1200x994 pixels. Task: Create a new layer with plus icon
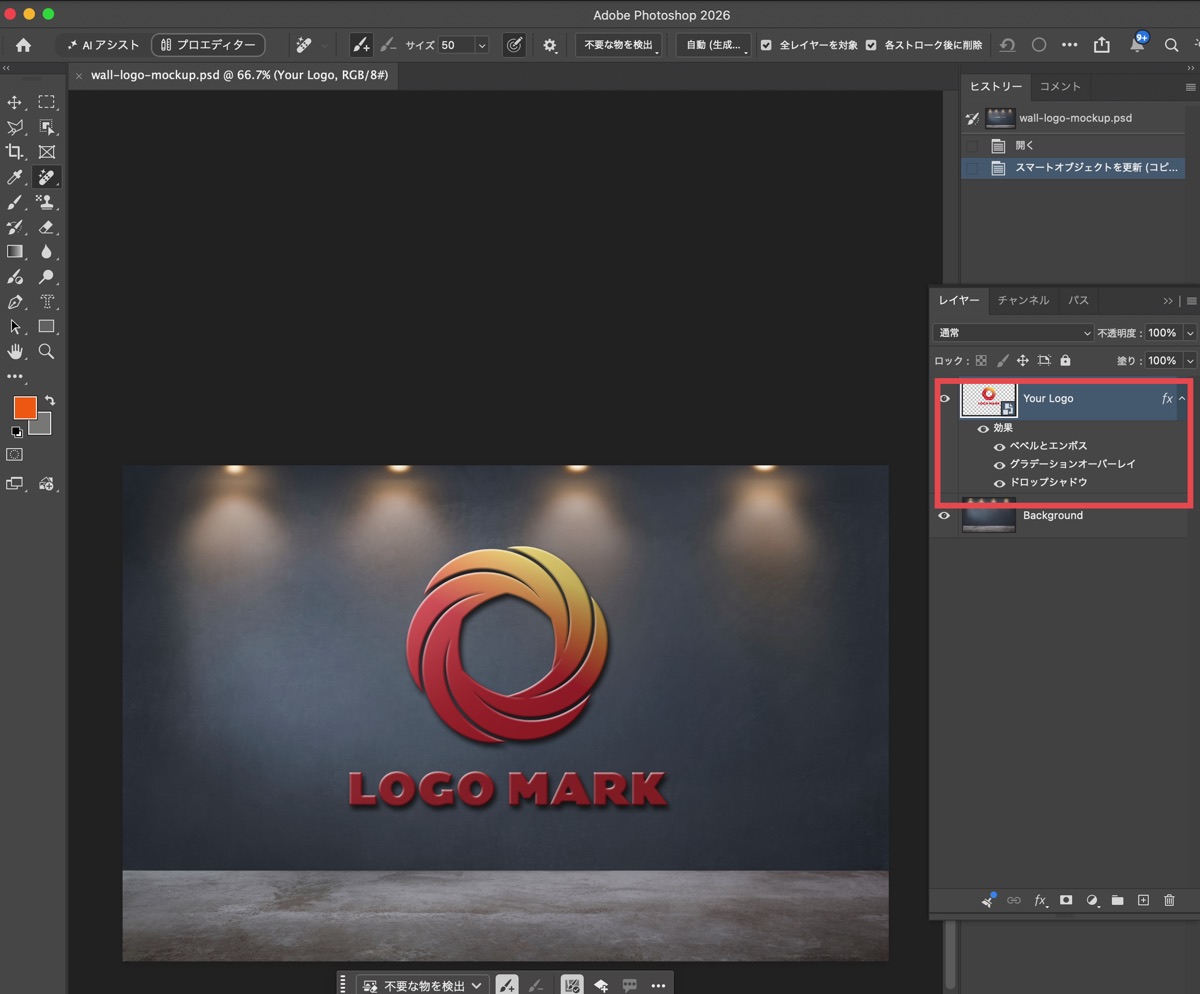[x=1143, y=901]
